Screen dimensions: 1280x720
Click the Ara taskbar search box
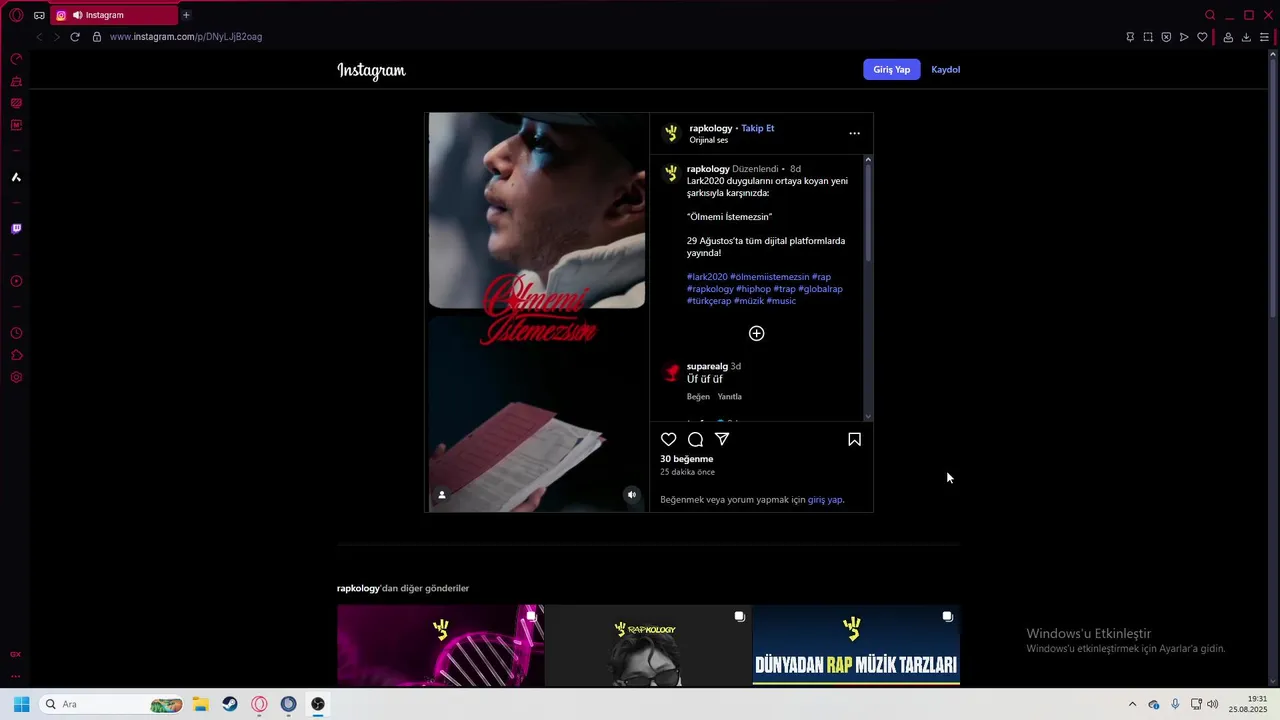(x=113, y=704)
